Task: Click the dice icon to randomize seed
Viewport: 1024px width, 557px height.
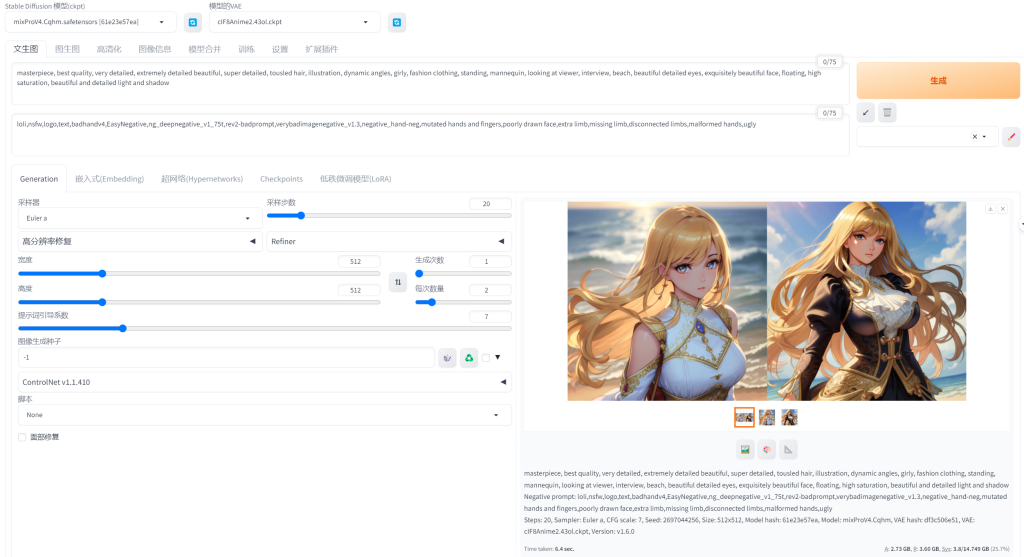Action: tap(447, 358)
